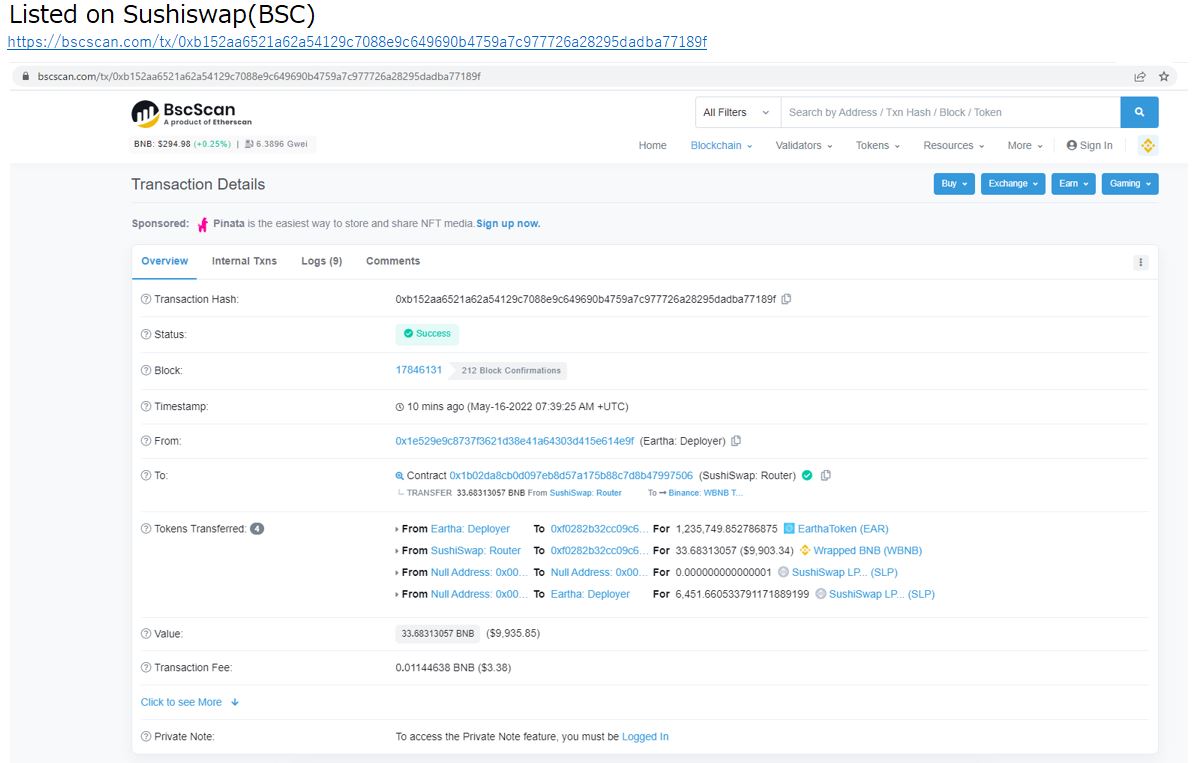Click the blue search magnifier button
This screenshot has width=1197, height=763.
(x=1139, y=112)
